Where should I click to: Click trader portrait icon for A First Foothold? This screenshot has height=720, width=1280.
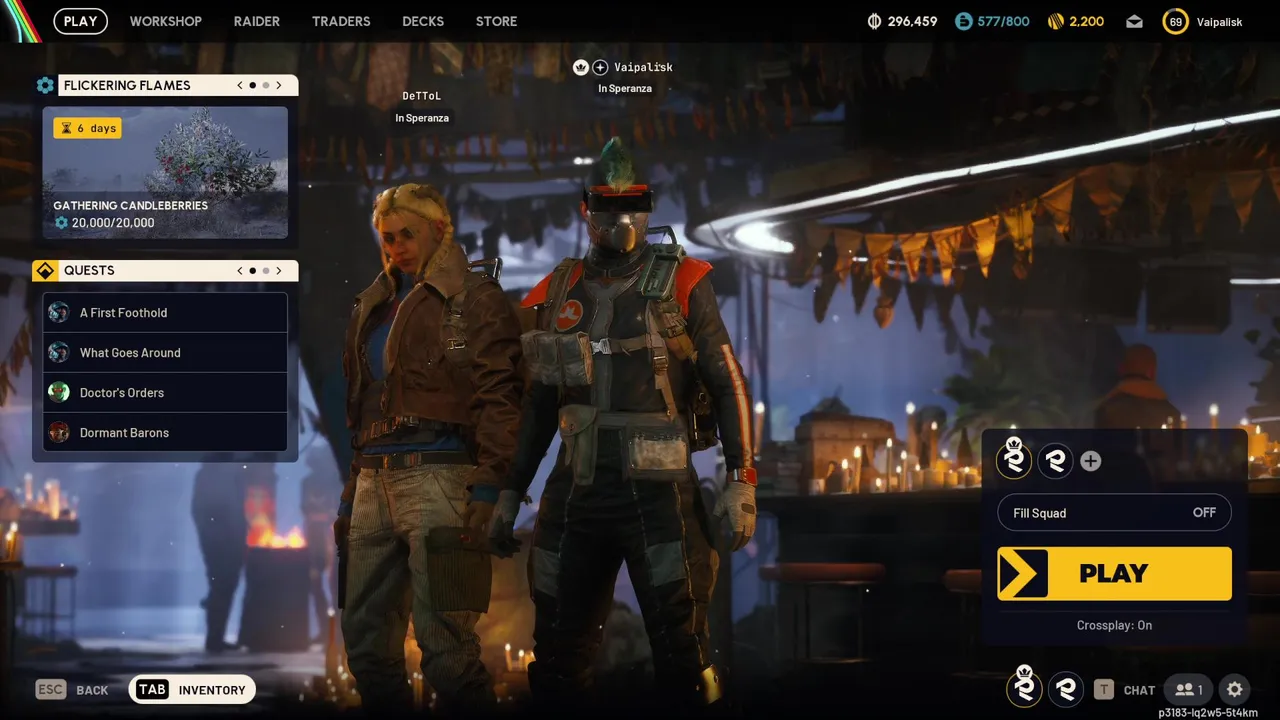tap(59, 312)
